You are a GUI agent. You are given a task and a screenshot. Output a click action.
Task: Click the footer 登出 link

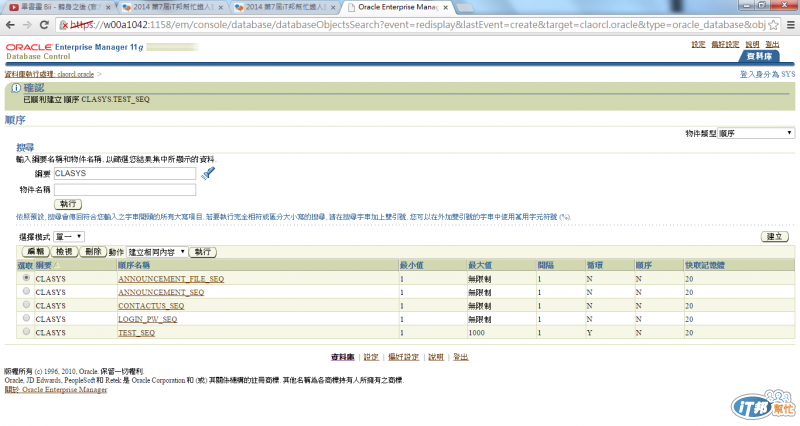pos(460,357)
